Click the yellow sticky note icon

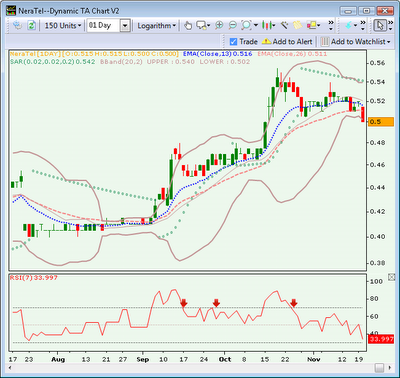pyautogui.click(x=297, y=25)
